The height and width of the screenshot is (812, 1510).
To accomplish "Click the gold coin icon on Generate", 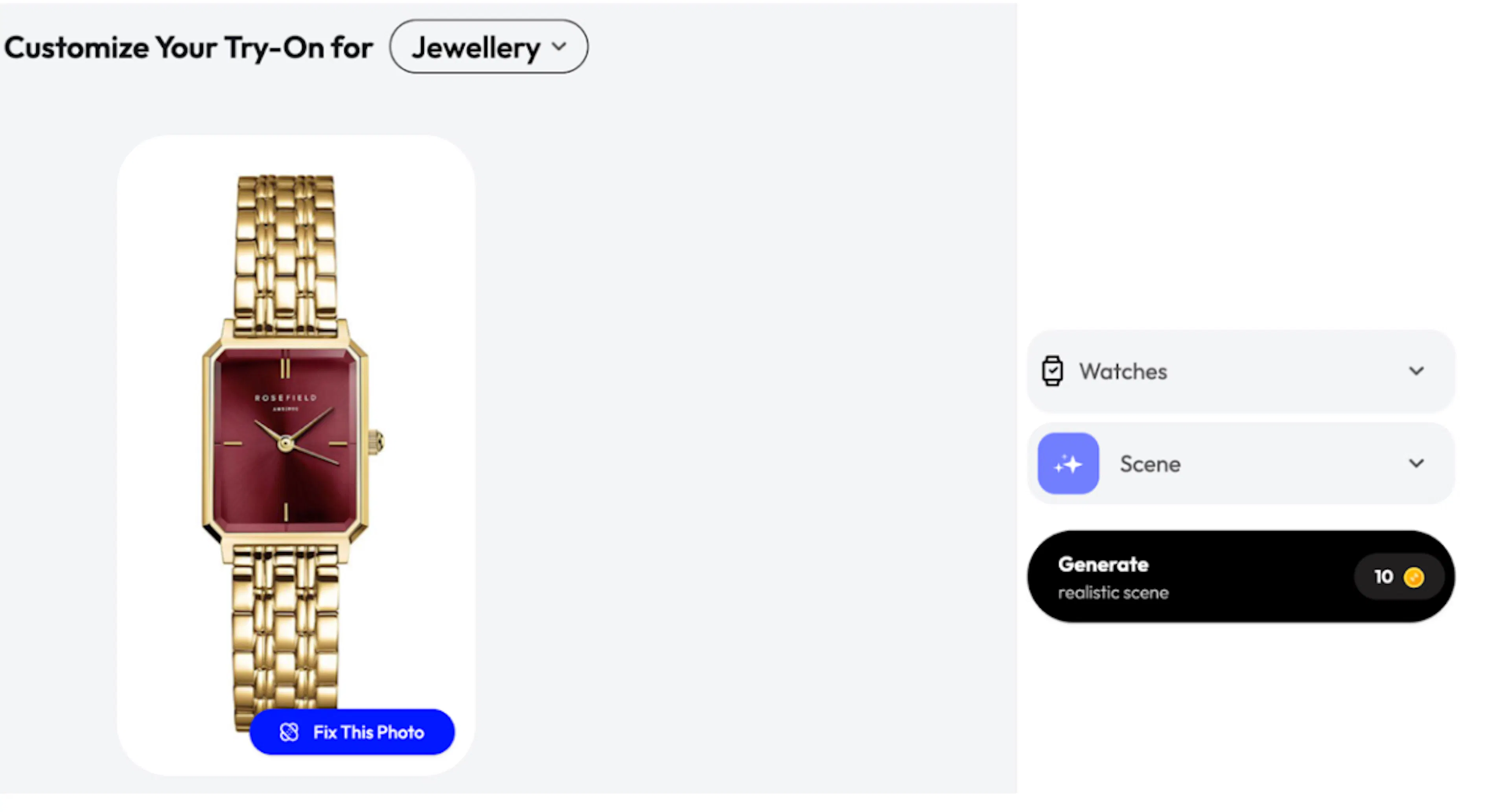I will click(1413, 577).
